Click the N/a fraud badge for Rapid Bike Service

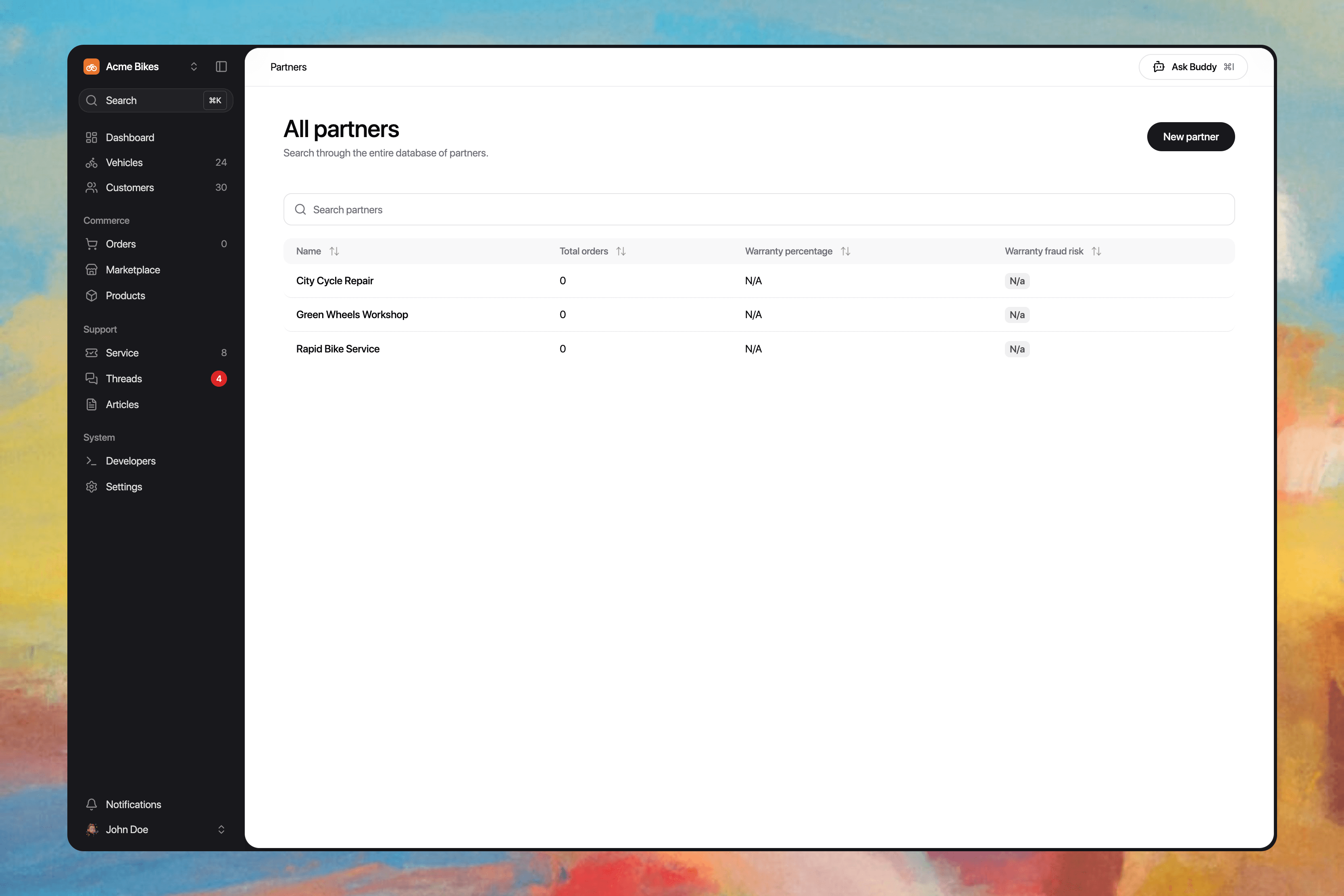pos(1017,348)
